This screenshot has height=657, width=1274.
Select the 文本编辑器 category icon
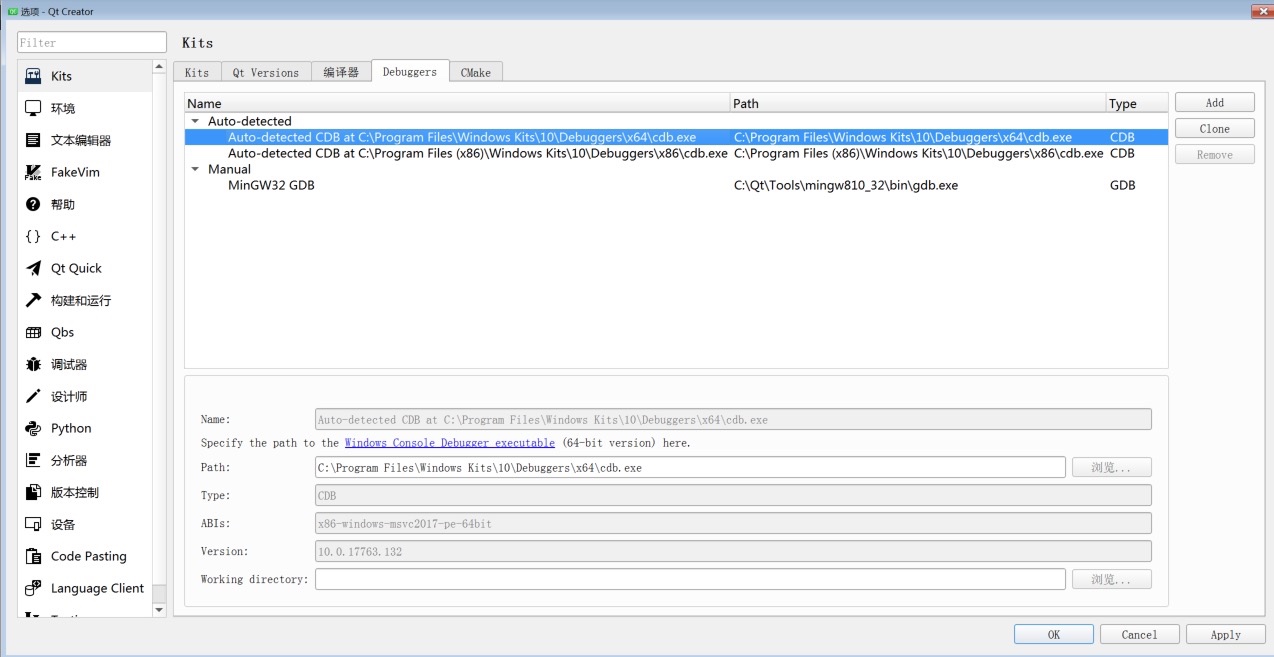(33, 140)
